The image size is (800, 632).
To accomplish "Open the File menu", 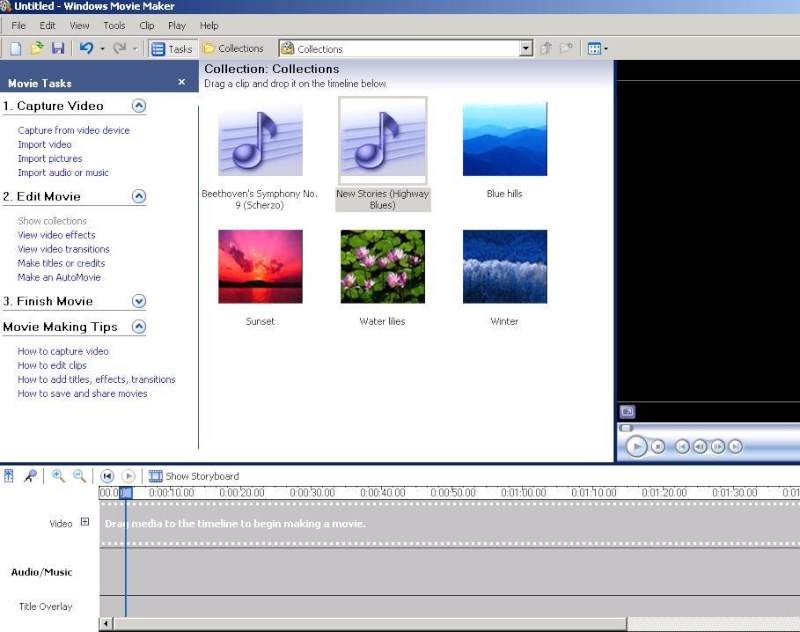I will point(18,26).
